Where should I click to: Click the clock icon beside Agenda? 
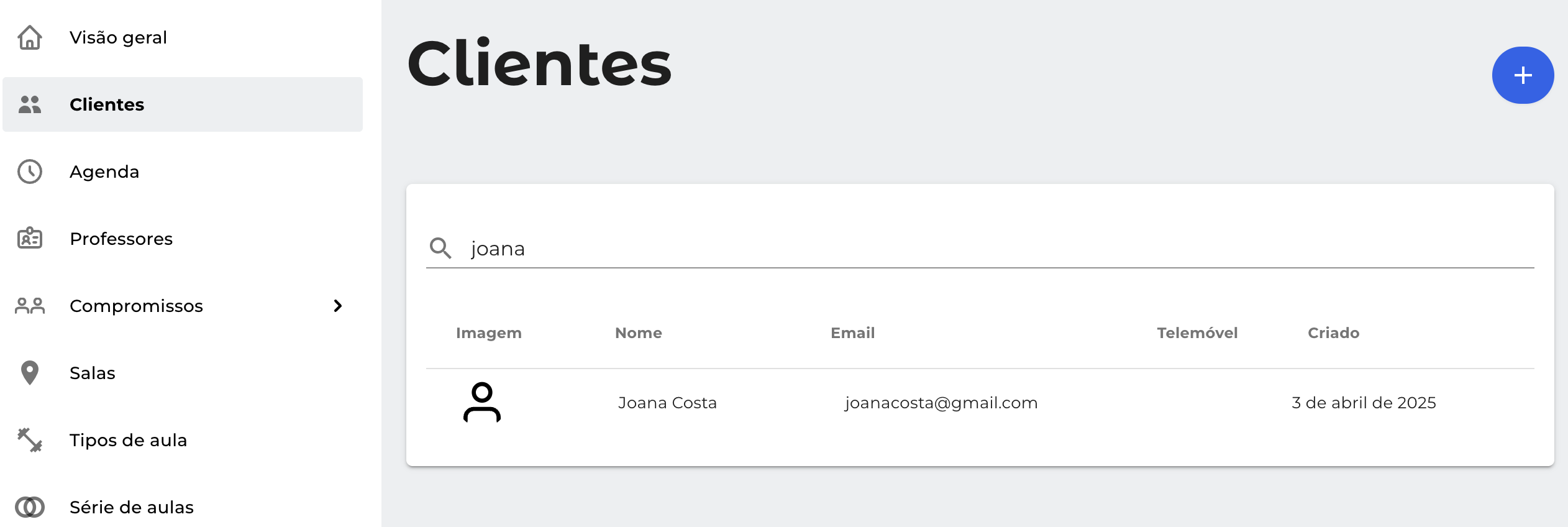30,172
